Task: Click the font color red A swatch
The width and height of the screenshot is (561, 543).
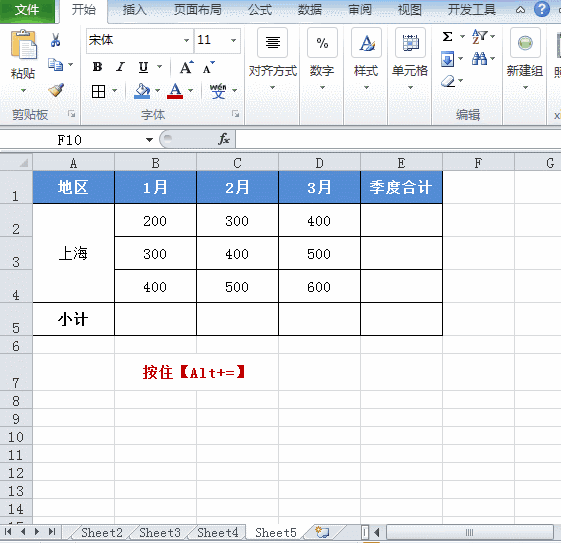Action: tap(175, 90)
